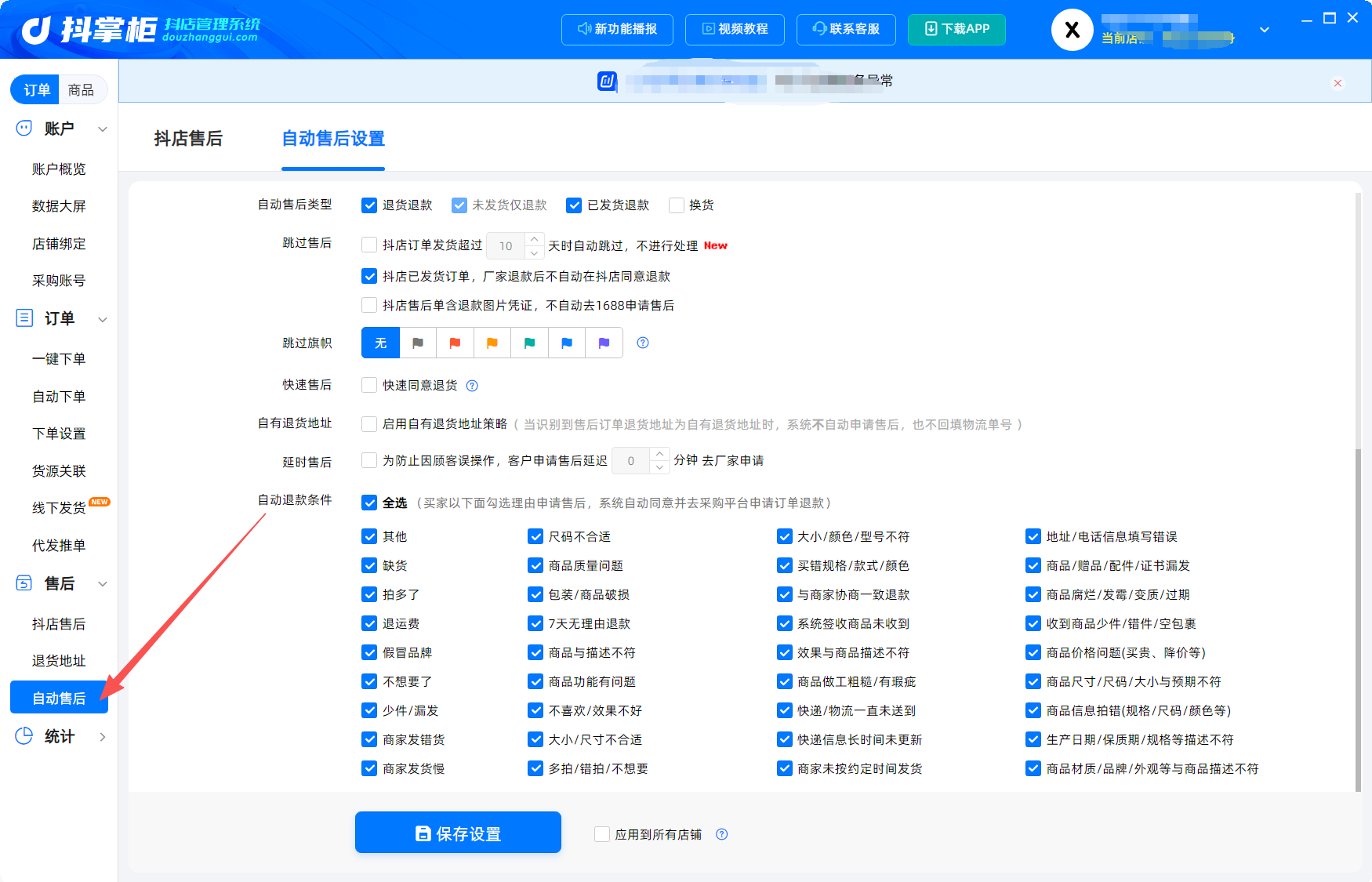This screenshot has height=882, width=1372.
Task: Click the notification banner app icon
Action: [x=607, y=81]
